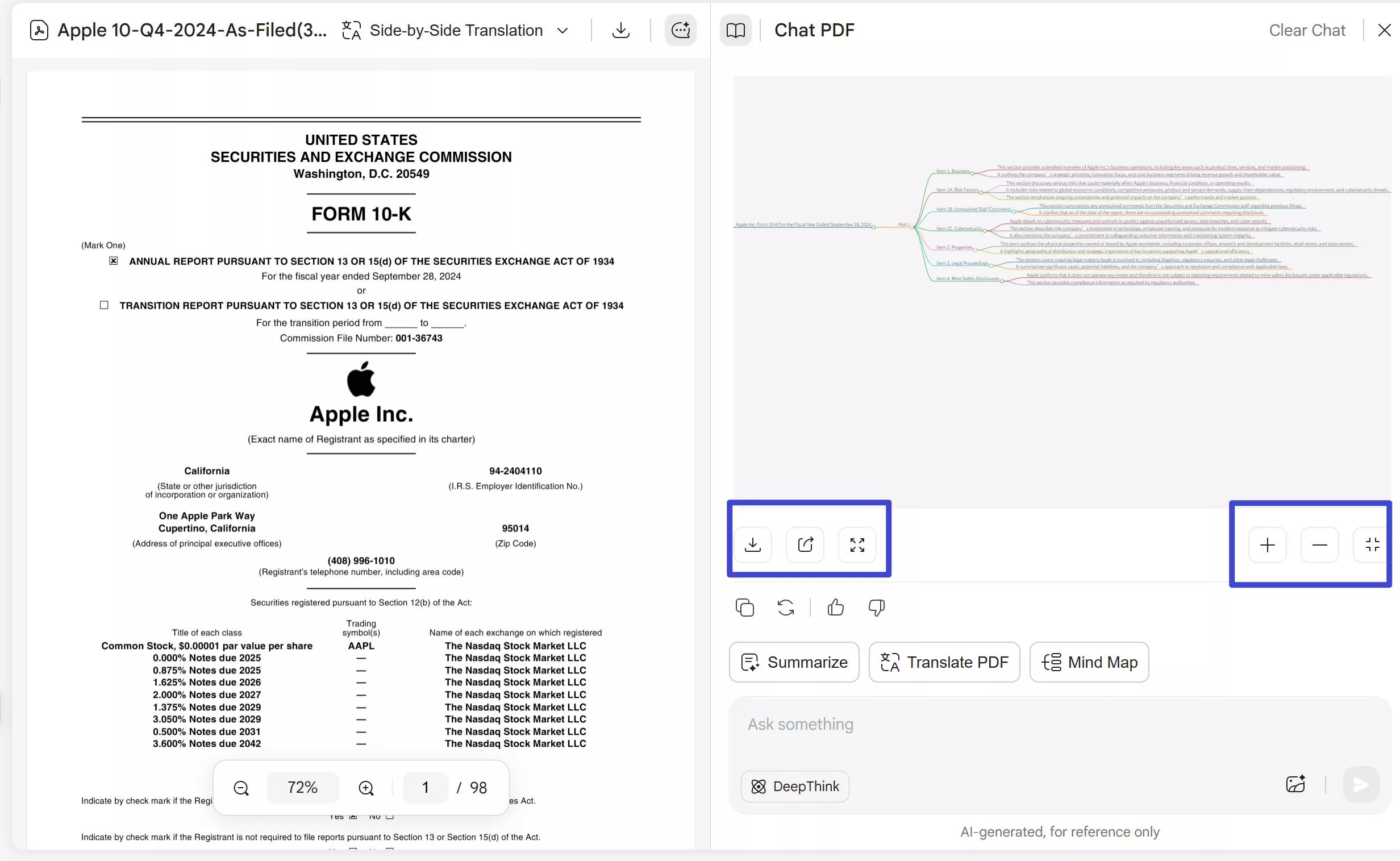Summarize the PDF document
This screenshot has width=1400, height=861.
tap(794, 662)
